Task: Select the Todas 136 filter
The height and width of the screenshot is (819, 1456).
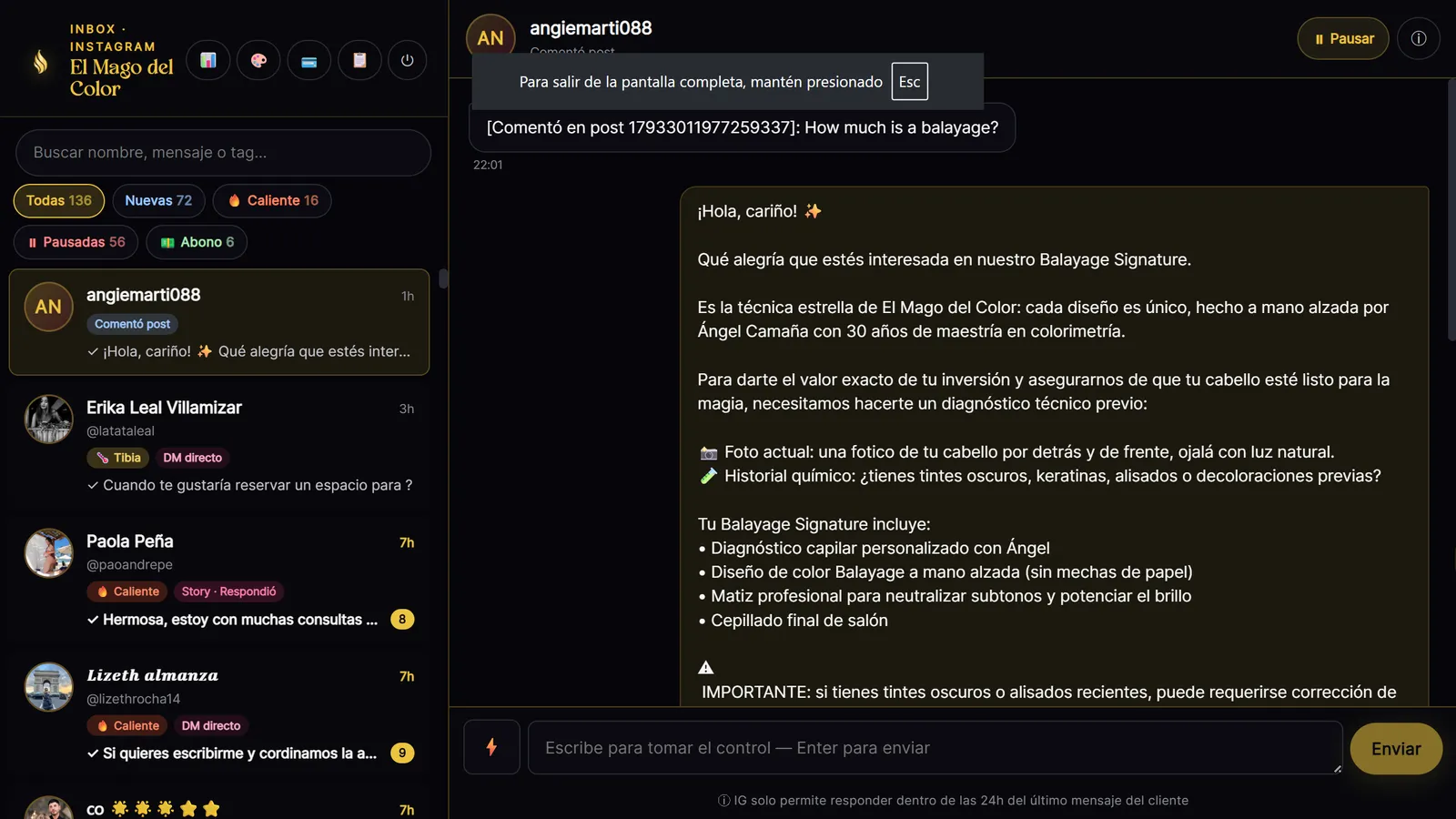Action: point(59,200)
